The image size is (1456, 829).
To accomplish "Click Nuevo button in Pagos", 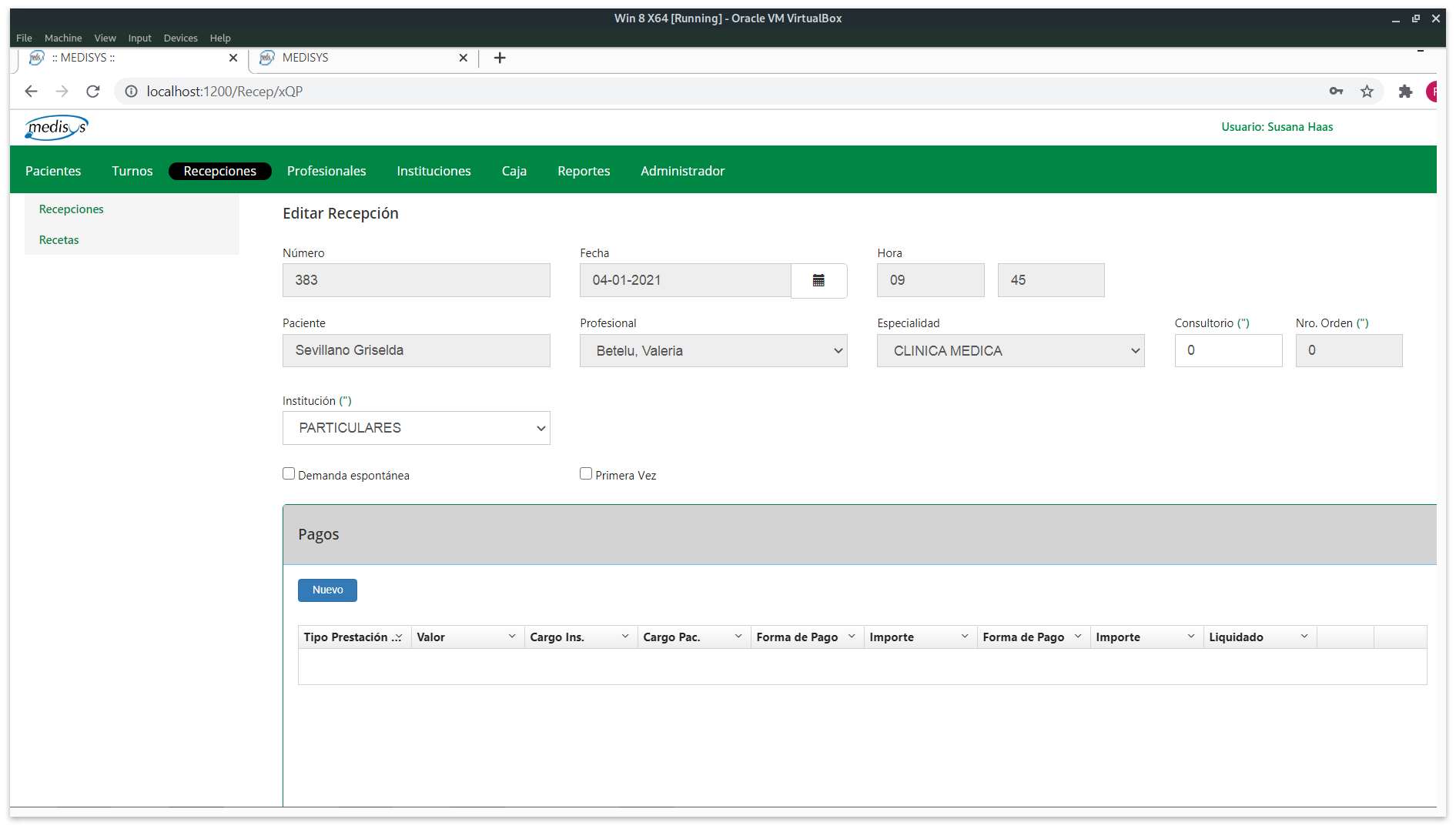I will [x=327, y=590].
